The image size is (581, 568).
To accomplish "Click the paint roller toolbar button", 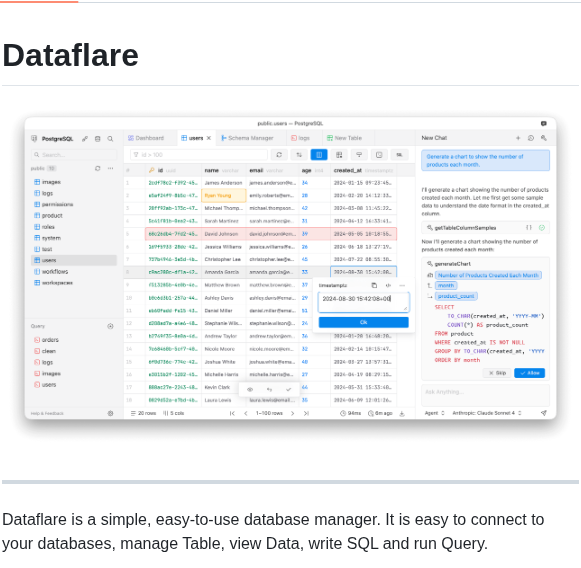I will click(359, 155).
